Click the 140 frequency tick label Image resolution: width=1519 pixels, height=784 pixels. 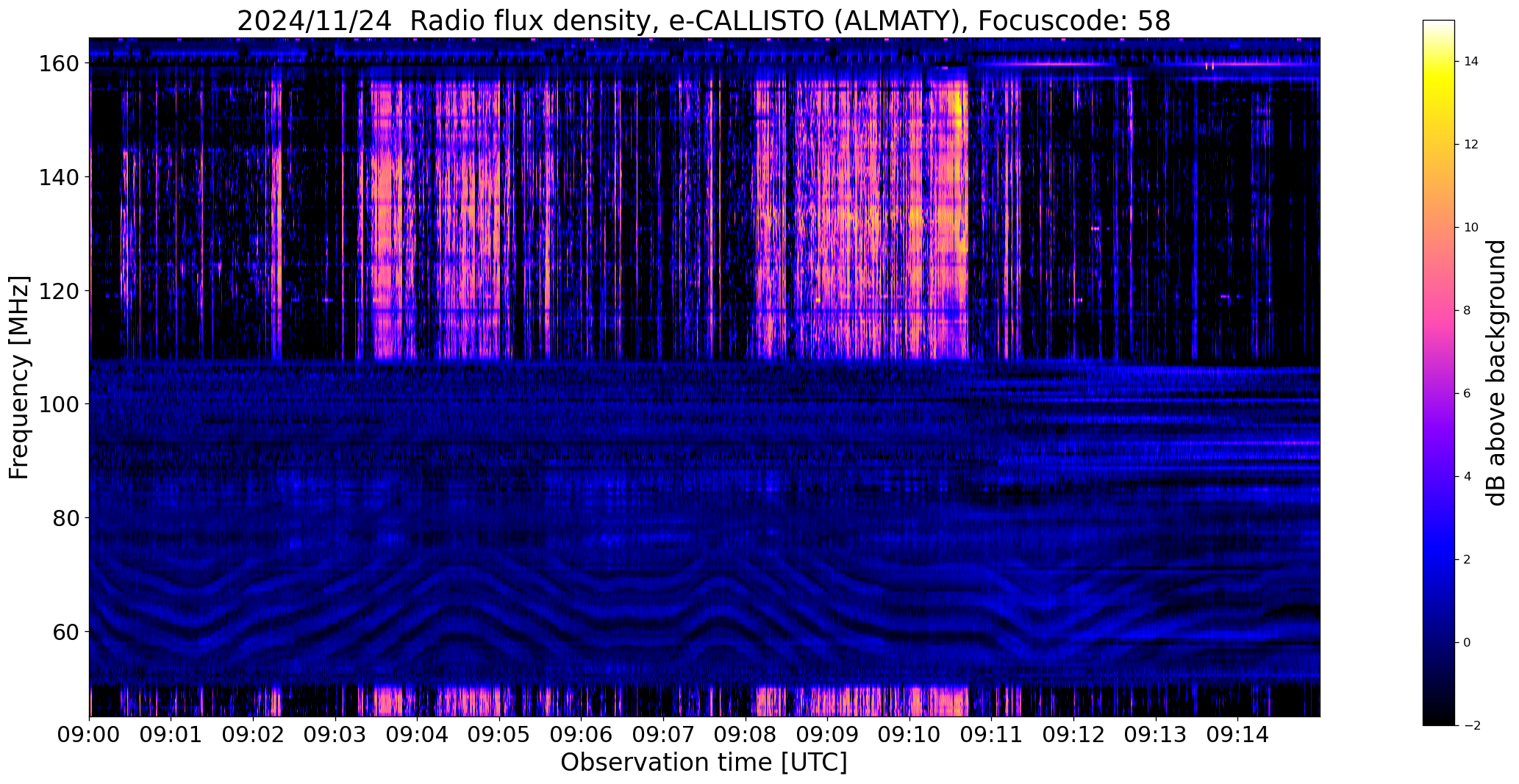[x=59, y=177]
